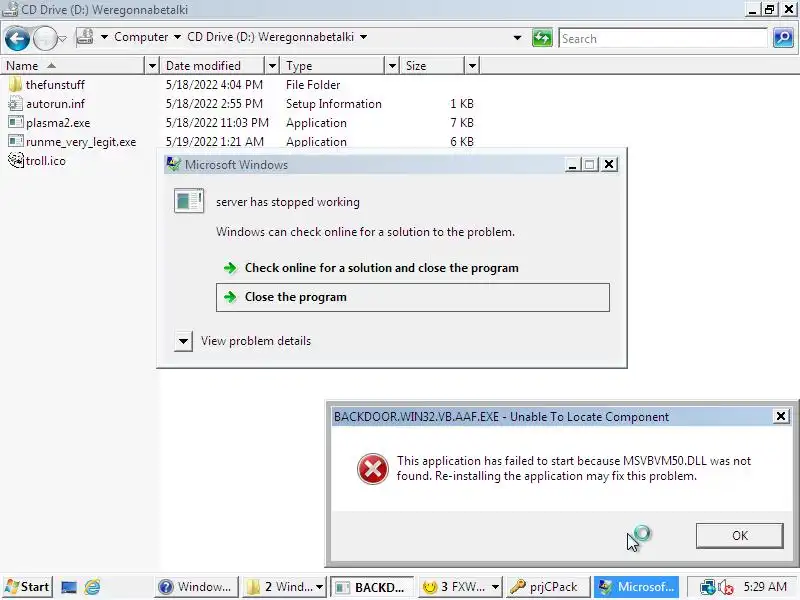Select CD Drive (D:) Weregonnabetalki breadcrumb
Screen dimensions: 800x600
[x=270, y=37]
